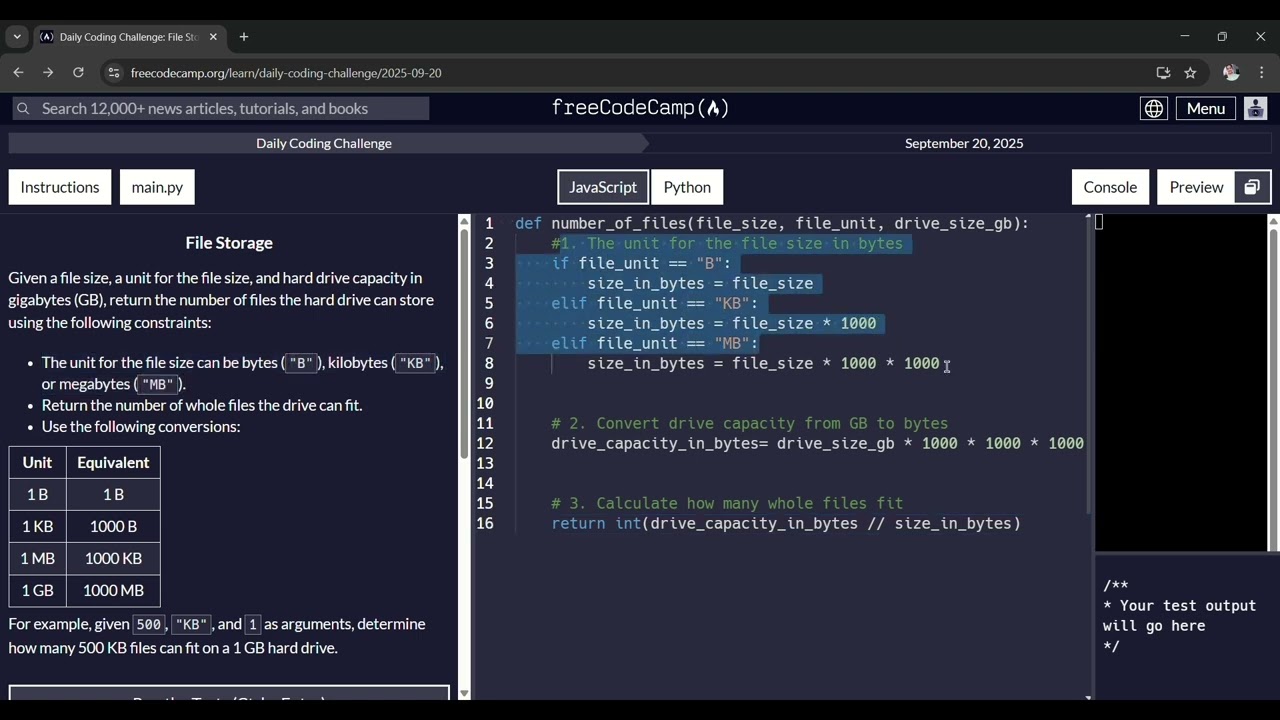The image size is (1280, 720).
Task: Click the return statement on line 16
Action: [x=786, y=523]
